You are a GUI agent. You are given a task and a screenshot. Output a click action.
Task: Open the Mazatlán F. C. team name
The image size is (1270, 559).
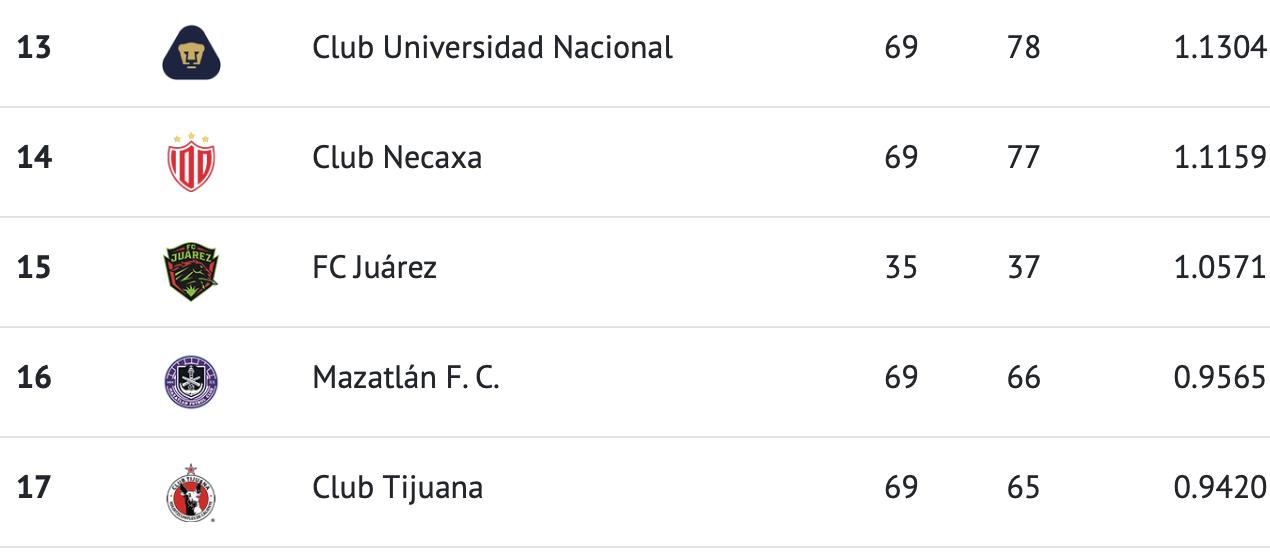(405, 378)
